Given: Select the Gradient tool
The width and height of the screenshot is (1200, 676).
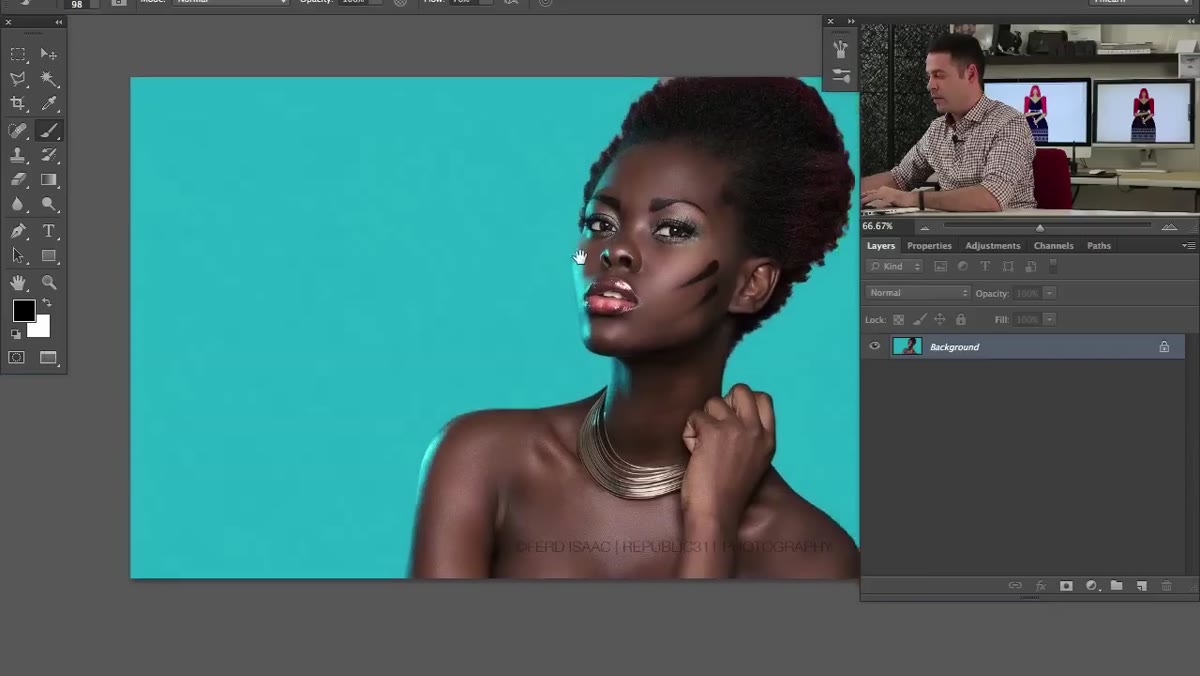Looking at the screenshot, I should pyautogui.click(x=49, y=180).
